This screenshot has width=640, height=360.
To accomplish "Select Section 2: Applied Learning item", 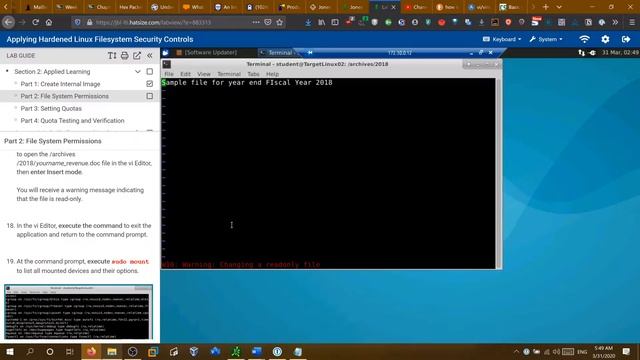I will pos(52,71).
